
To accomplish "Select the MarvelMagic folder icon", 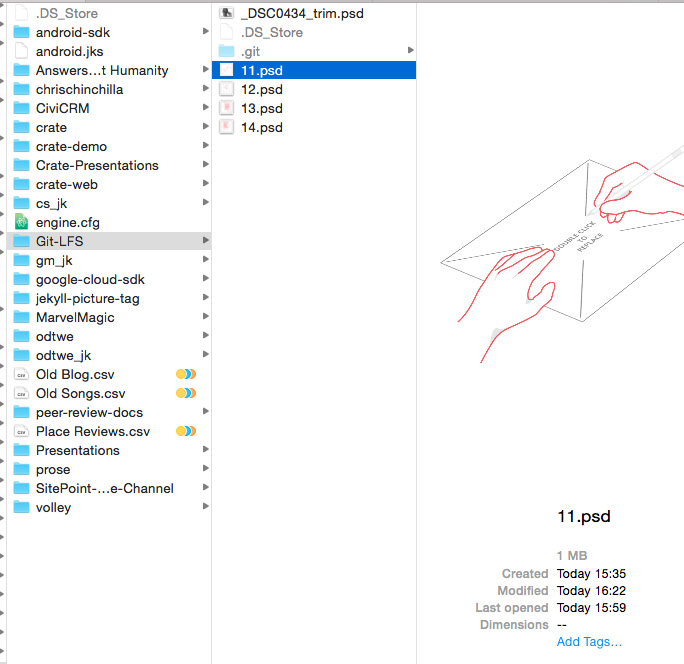I will [21, 317].
